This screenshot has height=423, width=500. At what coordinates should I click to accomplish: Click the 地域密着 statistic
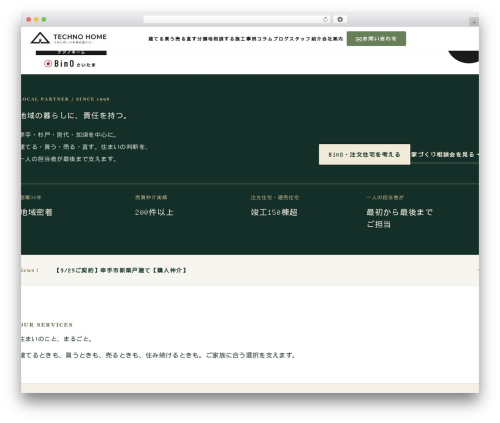click(x=37, y=212)
